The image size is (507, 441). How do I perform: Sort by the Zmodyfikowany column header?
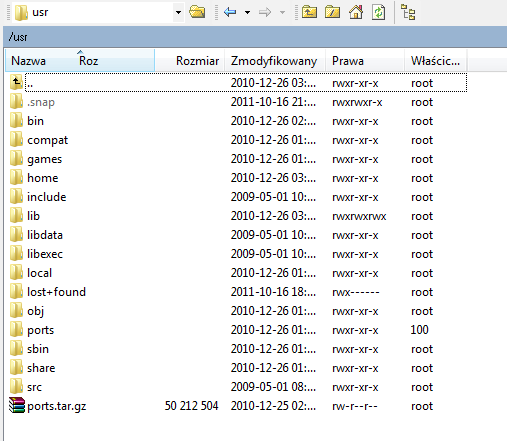(275, 61)
